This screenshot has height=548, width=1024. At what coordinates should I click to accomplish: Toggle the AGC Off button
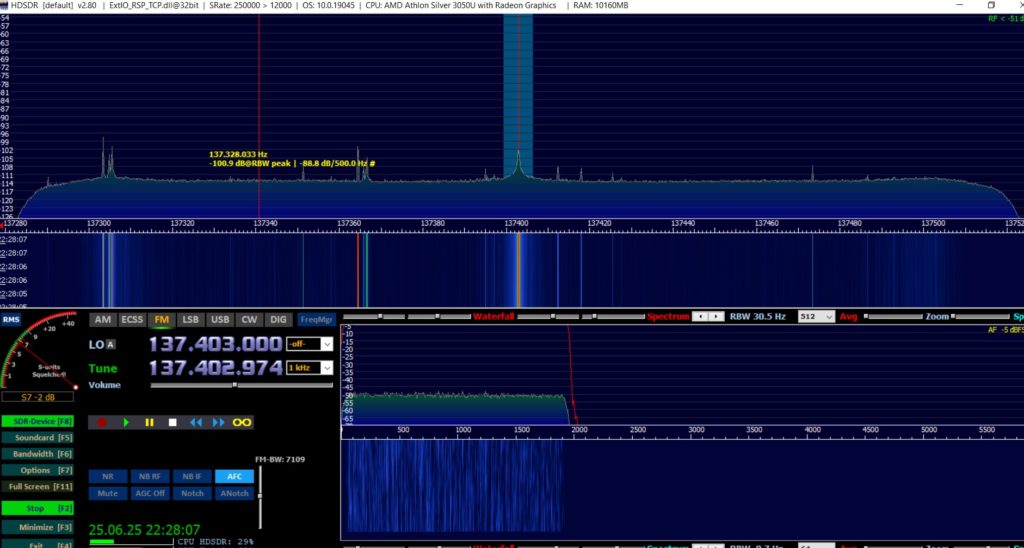150,493
